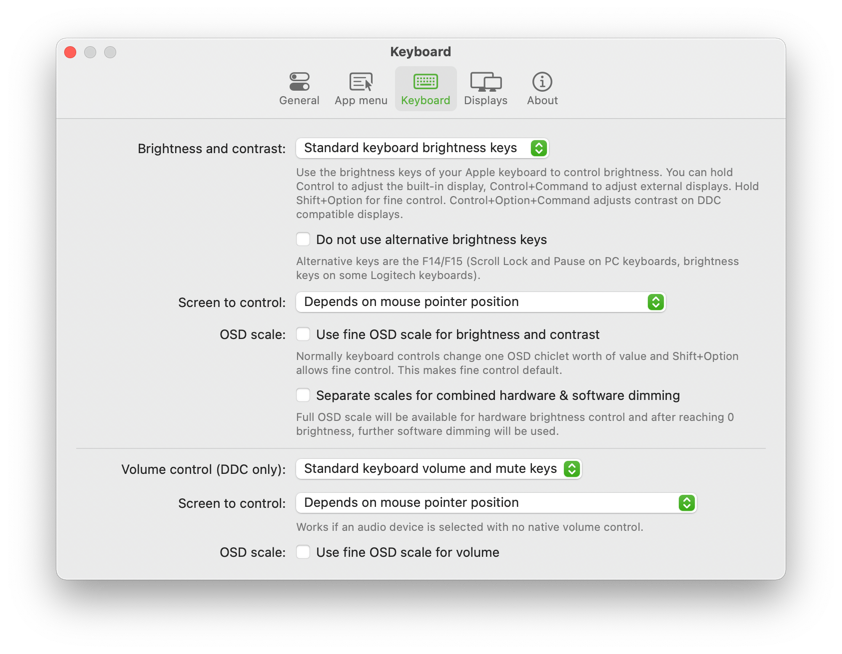The image size is (842, 654).
Task: Click the 'Keyboard' window title text
Action: click(420, 52)
